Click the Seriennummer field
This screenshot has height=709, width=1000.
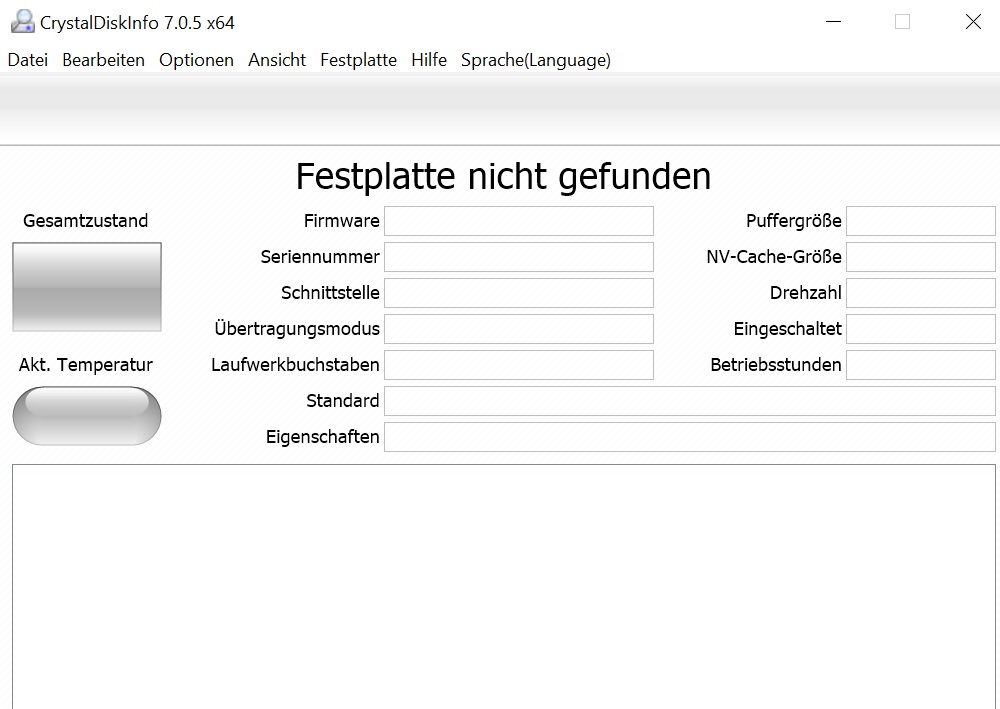tap(518, 257)
